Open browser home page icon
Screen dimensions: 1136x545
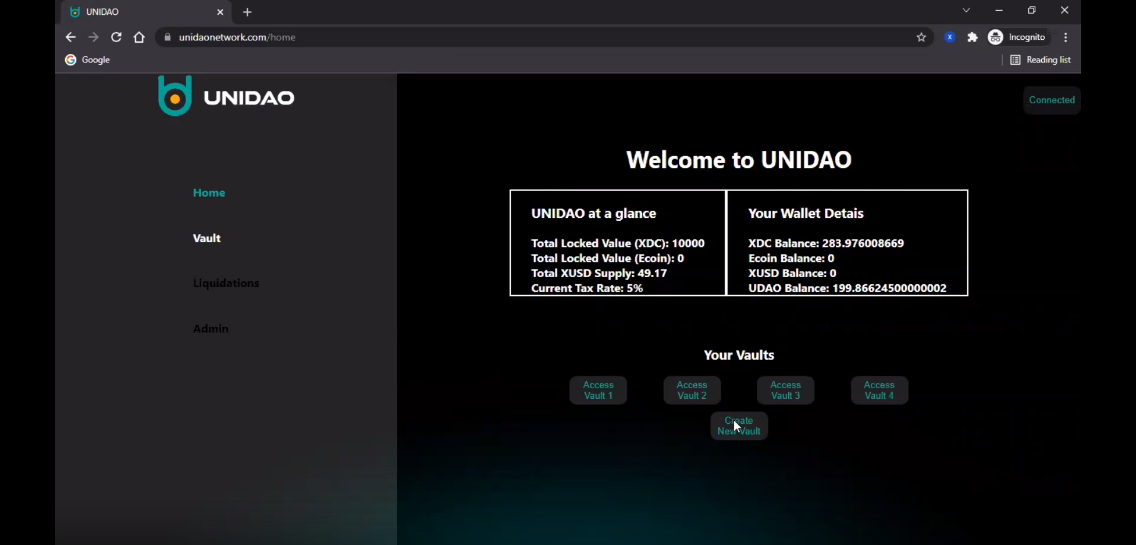(x=139, y=37)
